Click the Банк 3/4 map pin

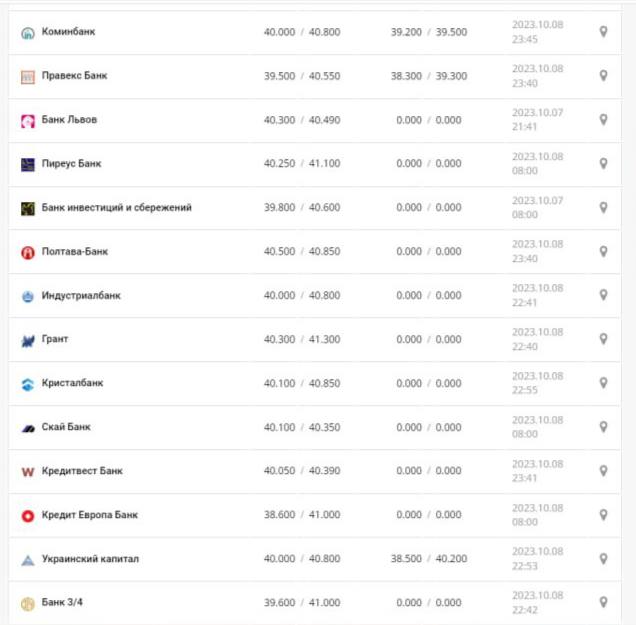[603, 603]
